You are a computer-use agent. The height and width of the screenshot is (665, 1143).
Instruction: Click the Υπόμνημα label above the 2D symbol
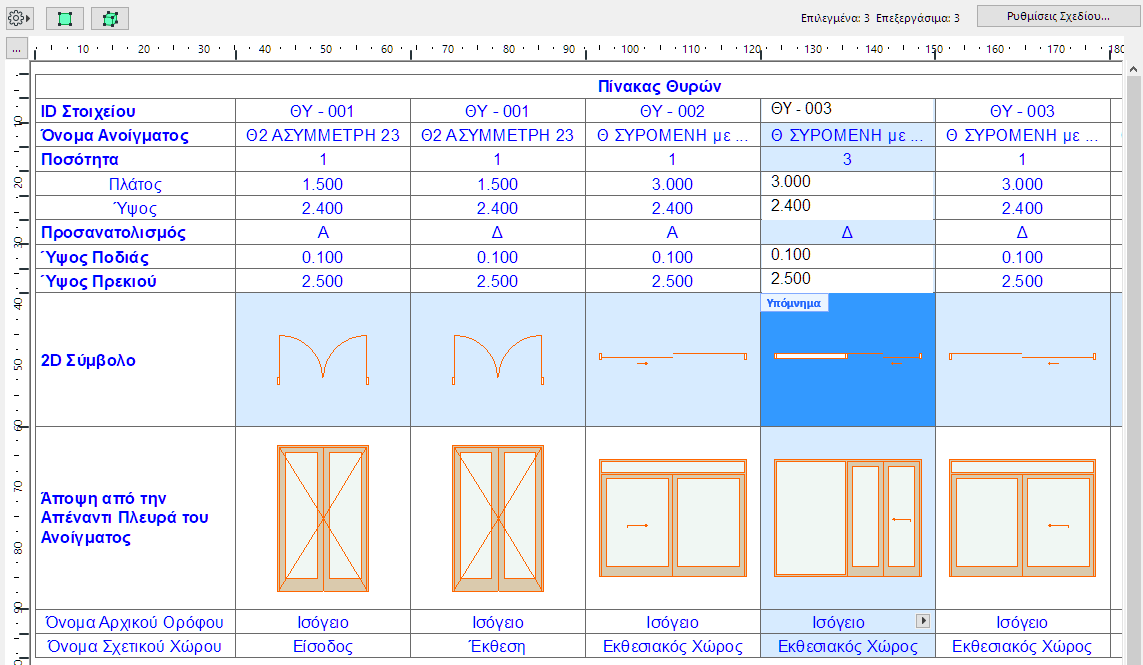click(x=795, y=302)
